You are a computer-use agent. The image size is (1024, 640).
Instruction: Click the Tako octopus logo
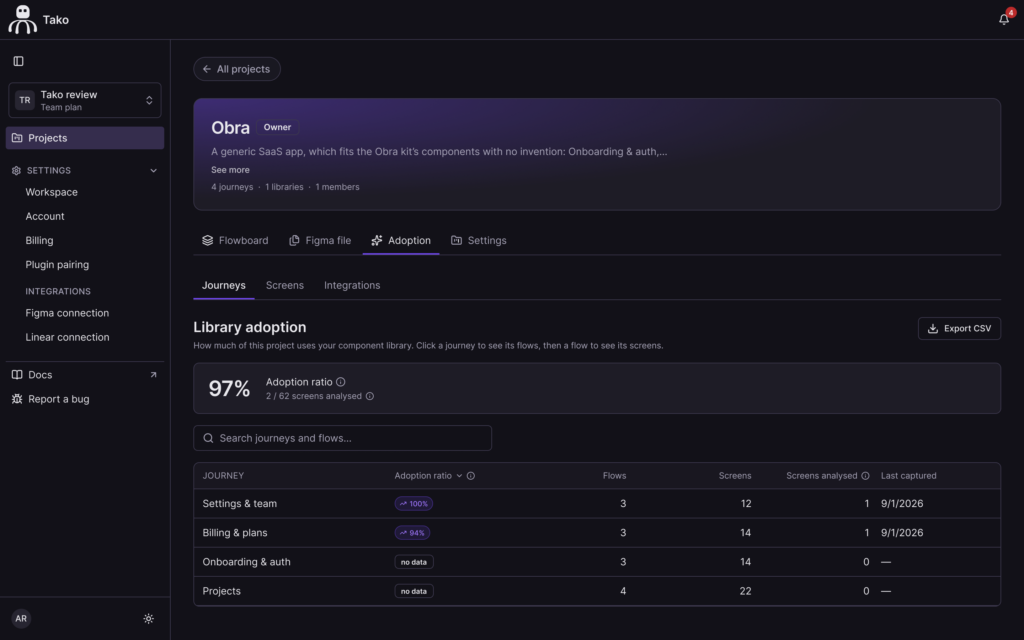[x=22, y=20]
